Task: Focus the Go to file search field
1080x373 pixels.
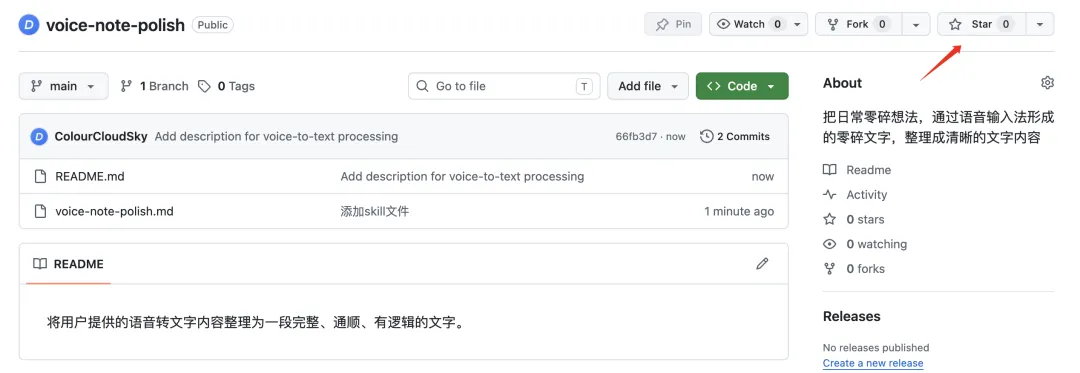Action: pyautogui.click(x=503, y=86)
